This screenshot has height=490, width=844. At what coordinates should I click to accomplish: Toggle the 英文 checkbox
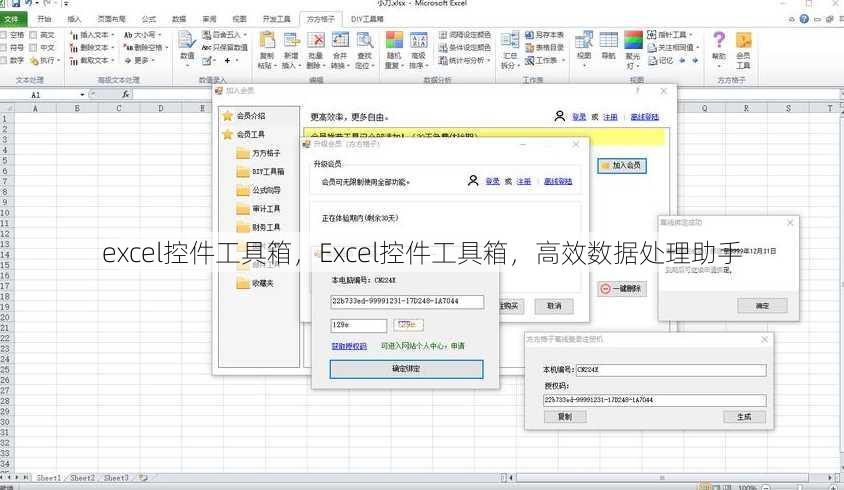(33, 34)
